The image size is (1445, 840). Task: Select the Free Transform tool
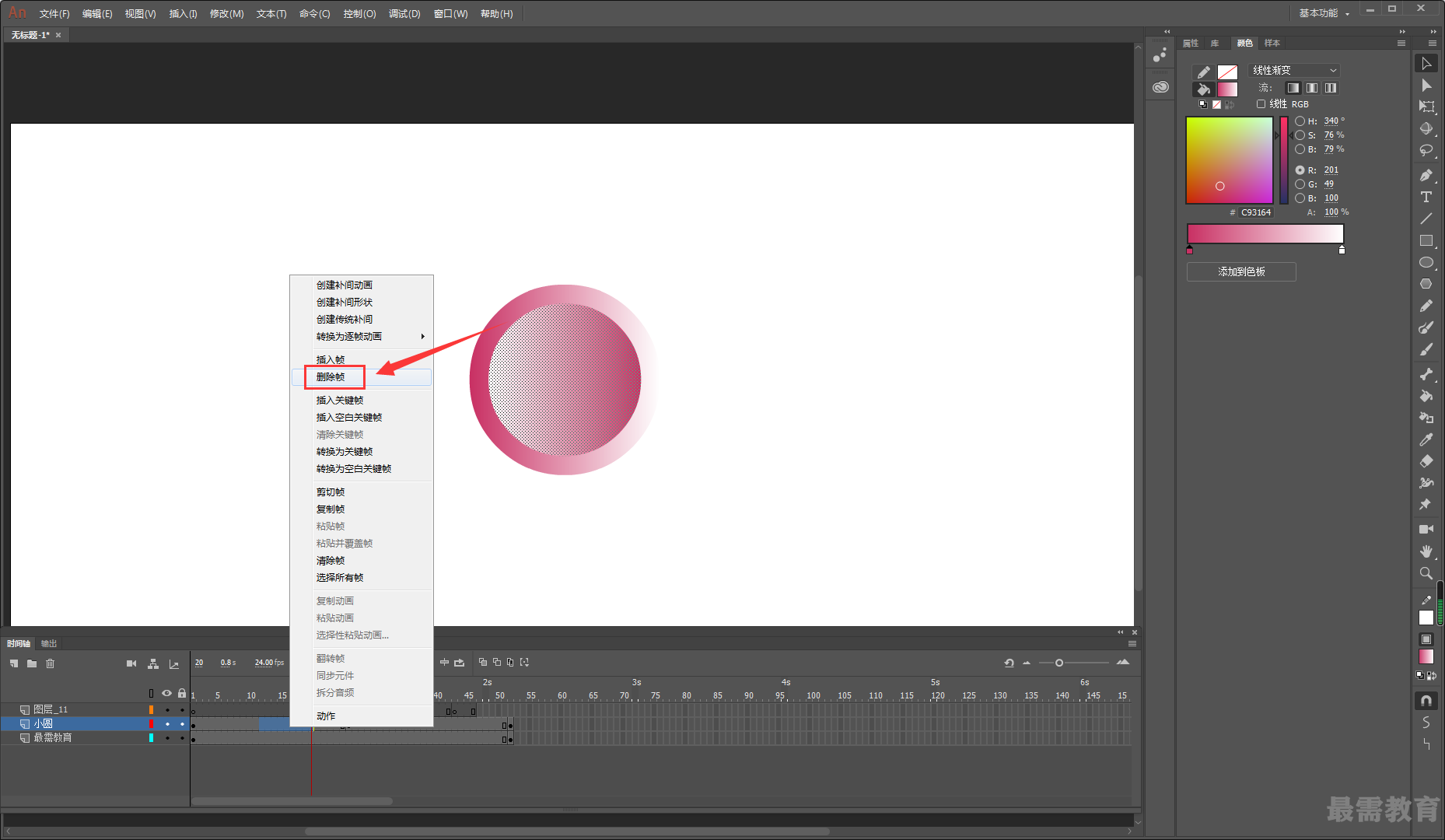(1426, 107)
